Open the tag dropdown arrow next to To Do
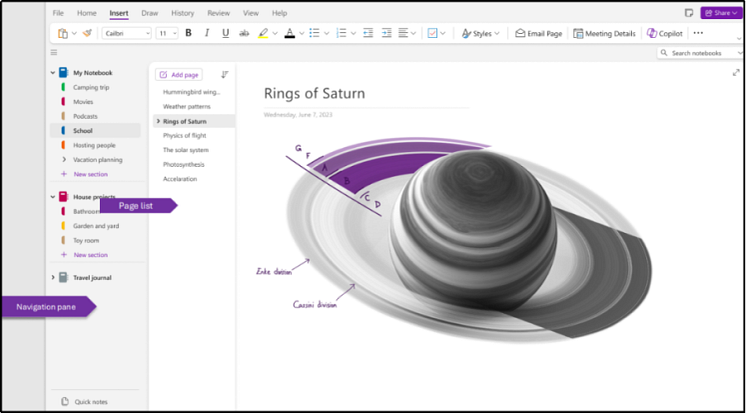The image size is (746, 413). click(x=443, y=34)
